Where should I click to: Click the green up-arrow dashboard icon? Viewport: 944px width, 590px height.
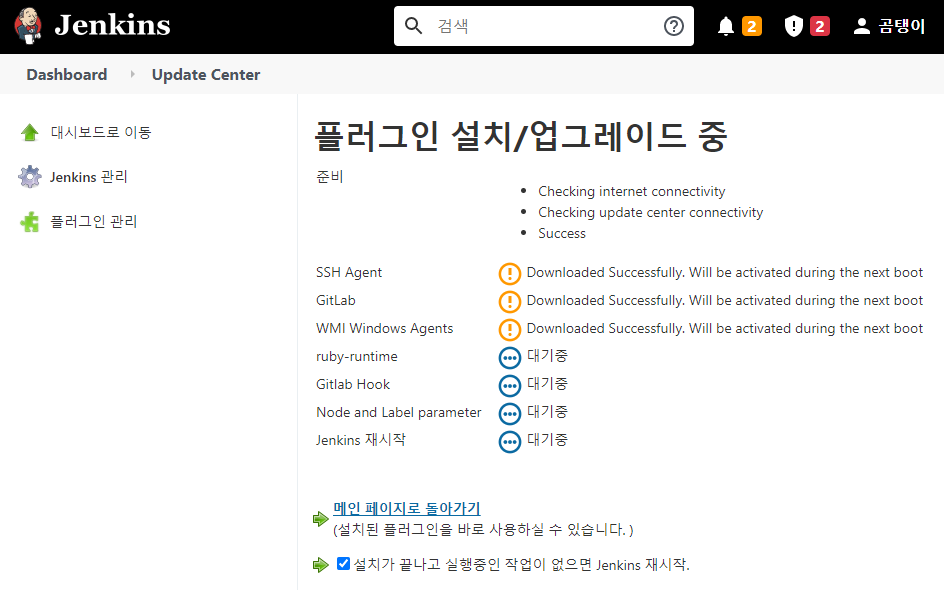30,132
